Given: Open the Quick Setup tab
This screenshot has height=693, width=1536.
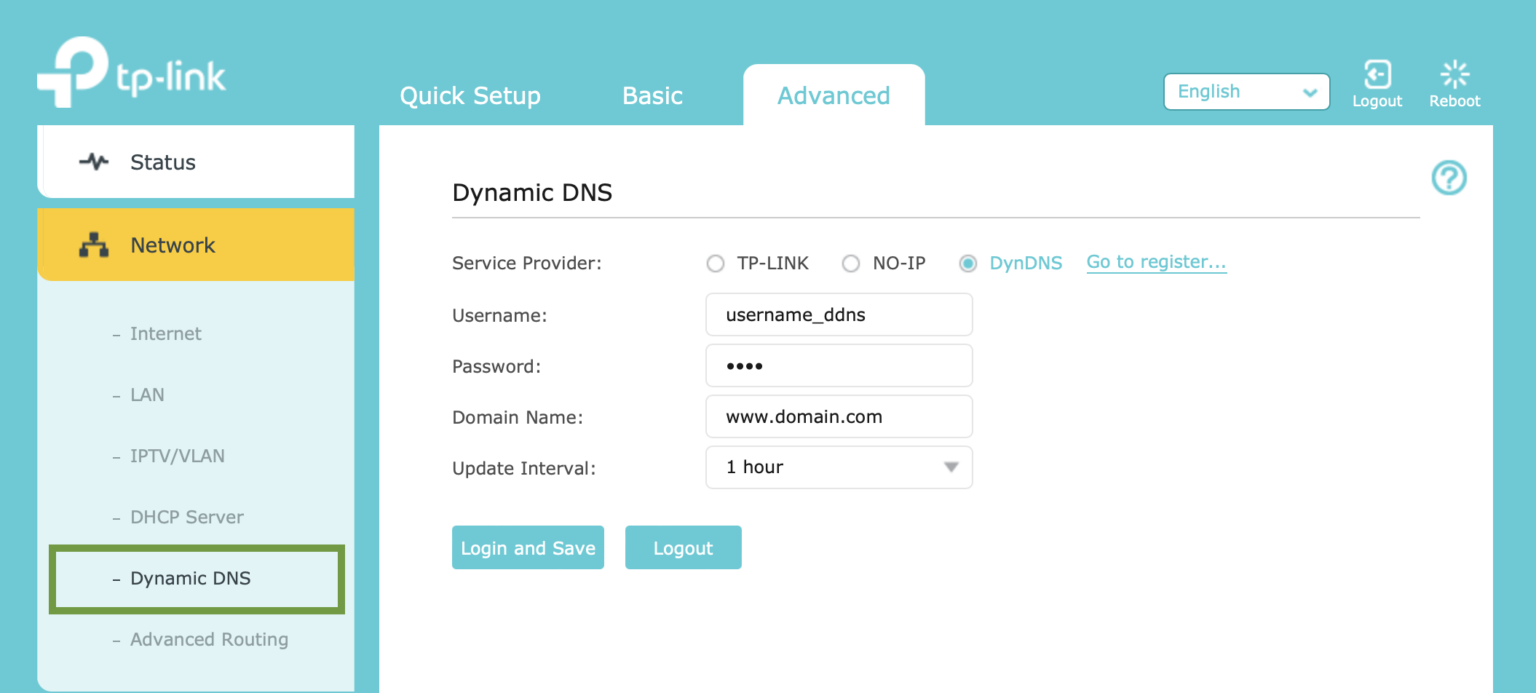Looking at the screenshot, I should (470, 95).
